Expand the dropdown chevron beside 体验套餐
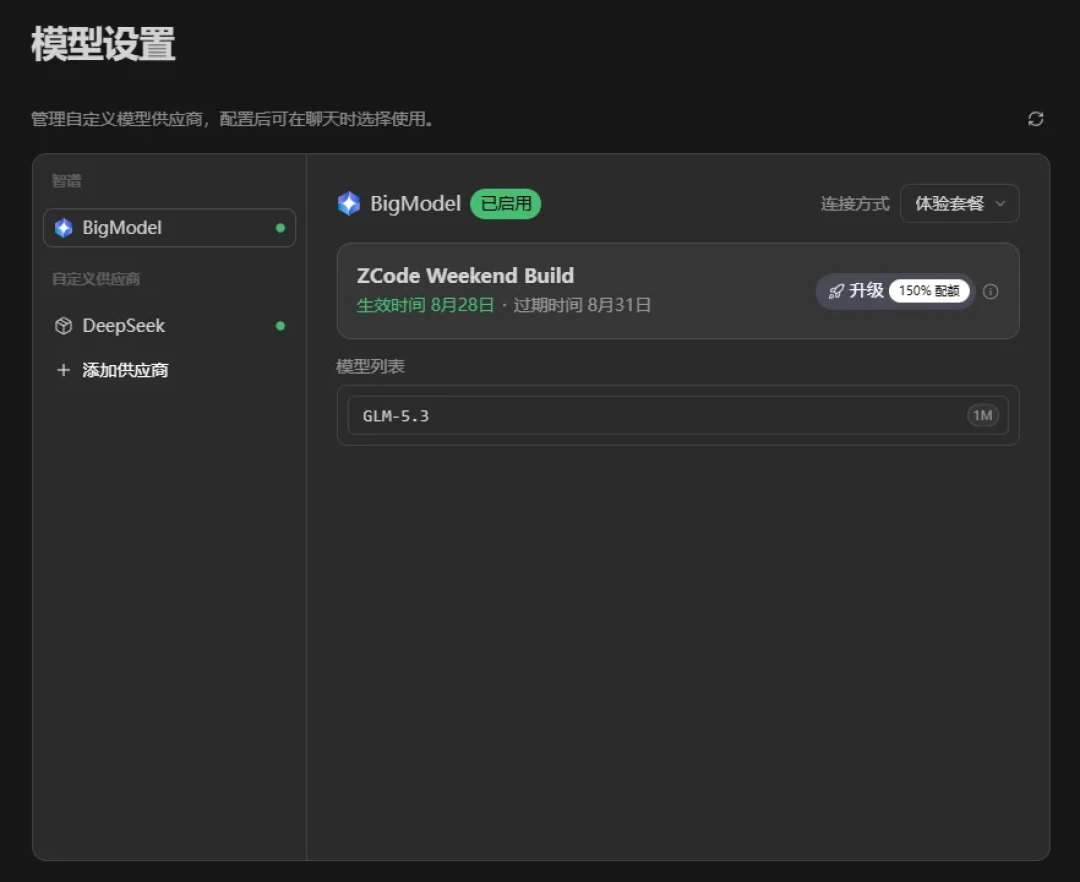Screen dimensions: 1080x882 pyautogui.click(x=1001, y=204)
